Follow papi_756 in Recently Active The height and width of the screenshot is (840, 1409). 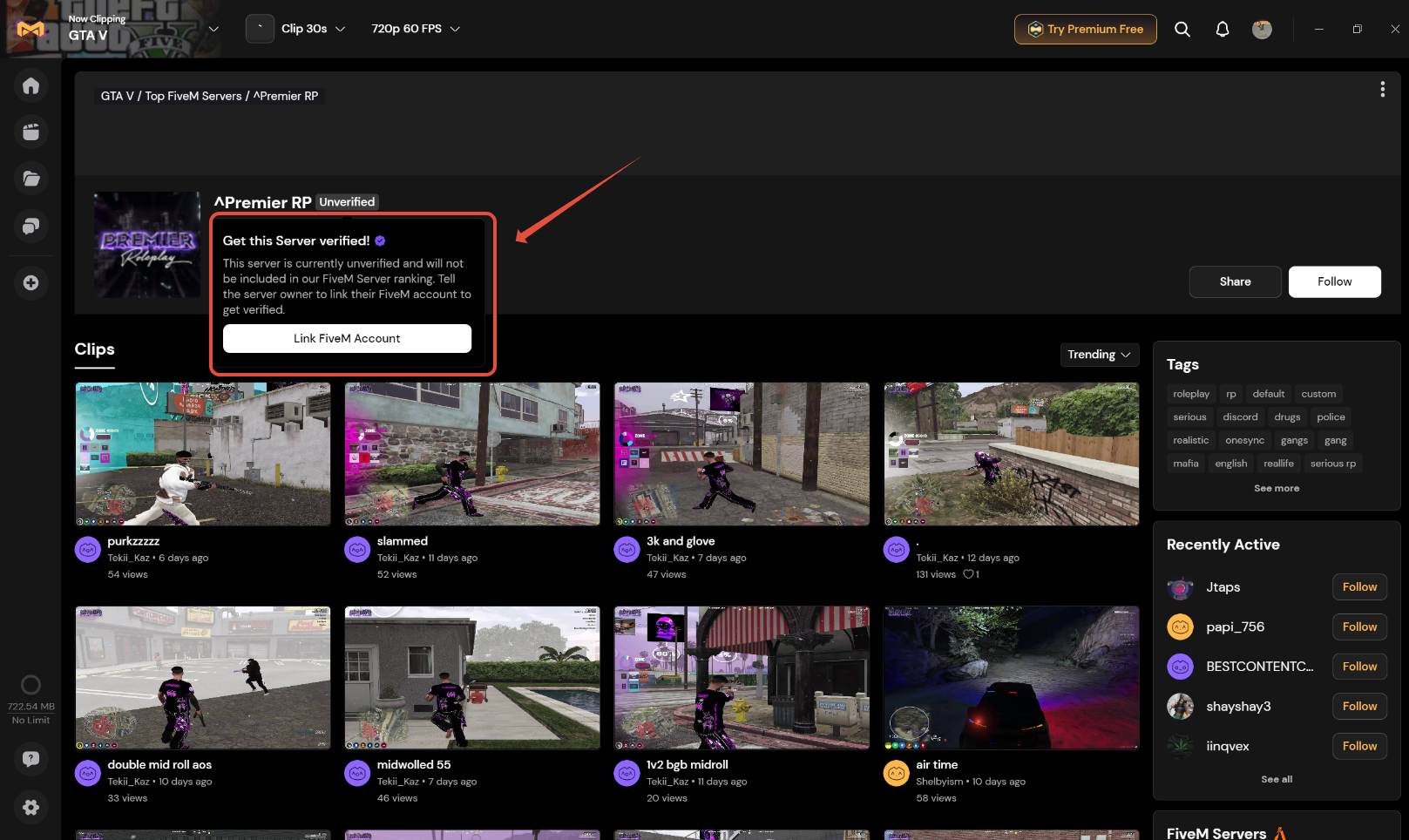tap(1359, 627)
